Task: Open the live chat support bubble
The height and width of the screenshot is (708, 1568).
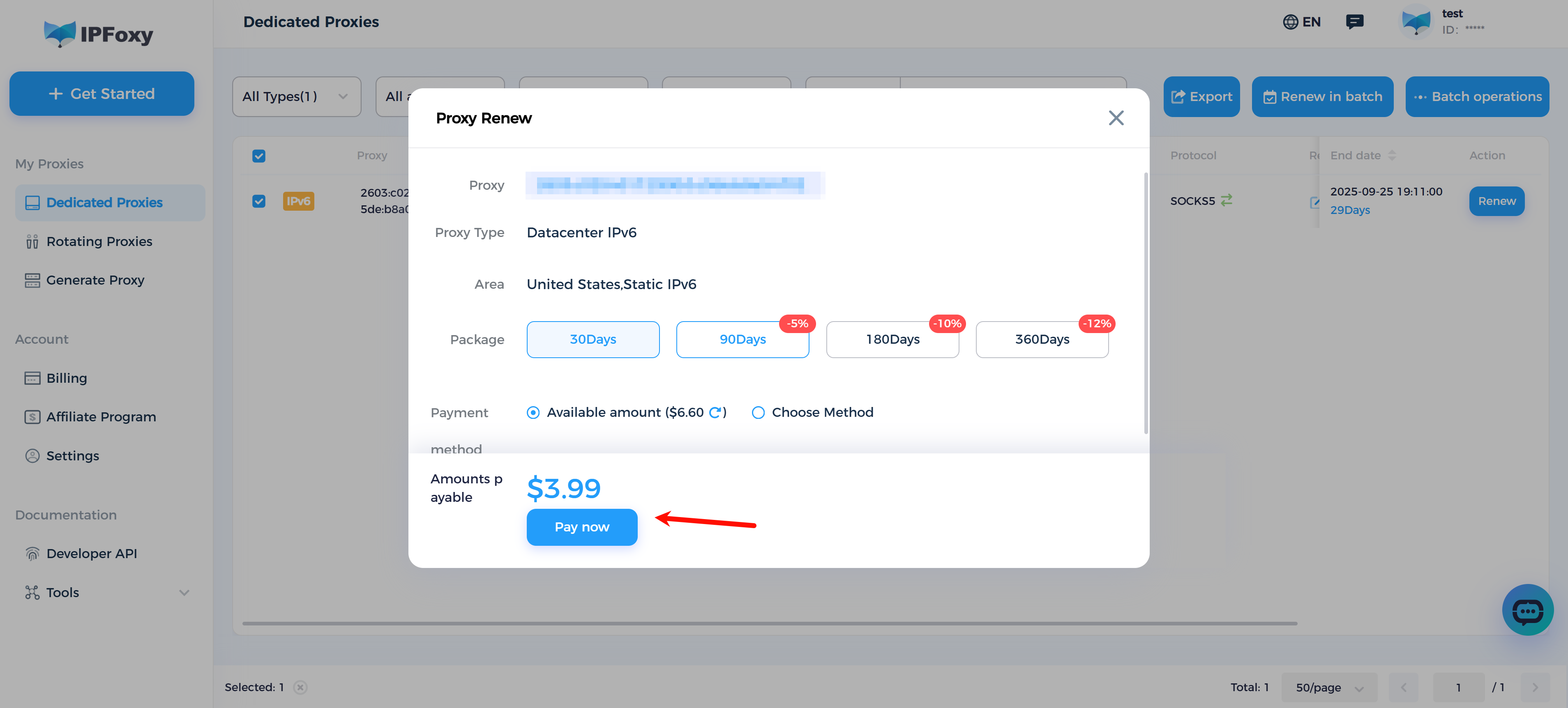Action: pos(1527,609)
